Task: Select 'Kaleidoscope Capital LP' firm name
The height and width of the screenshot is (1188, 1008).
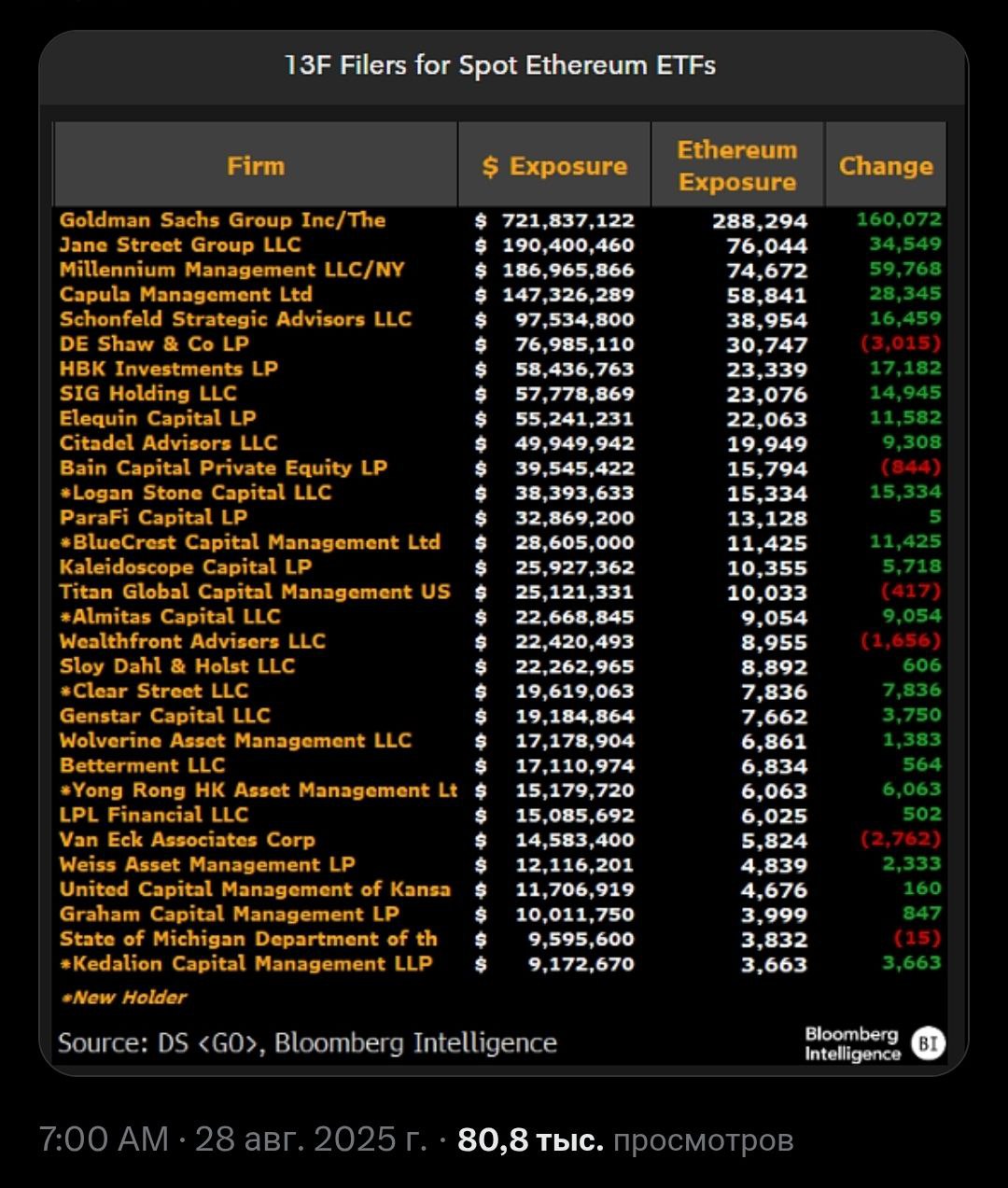Action: coord(185,566)
